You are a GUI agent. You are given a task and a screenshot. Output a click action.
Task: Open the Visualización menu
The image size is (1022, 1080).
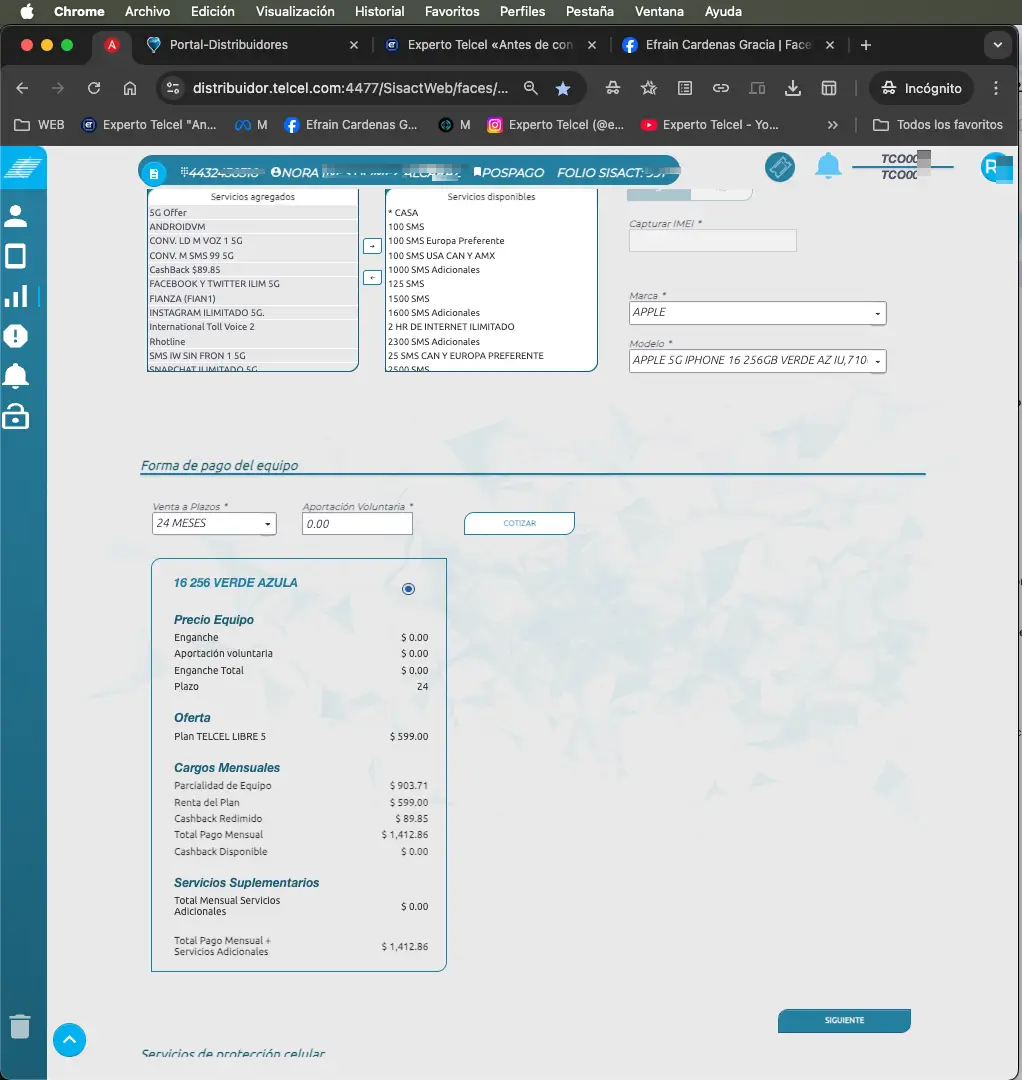click(x=295, y=12)
